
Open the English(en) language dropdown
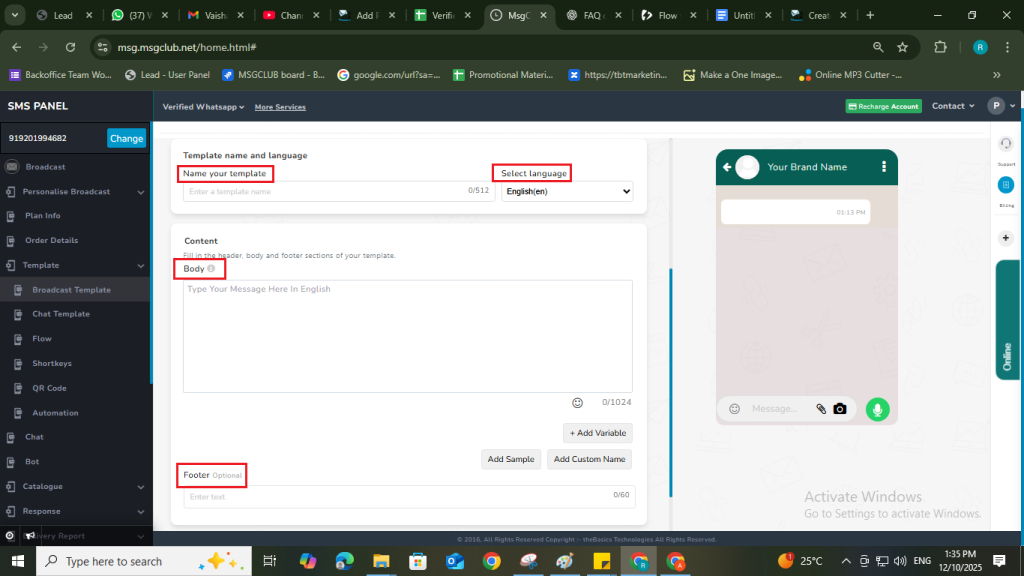coord(567,191)
